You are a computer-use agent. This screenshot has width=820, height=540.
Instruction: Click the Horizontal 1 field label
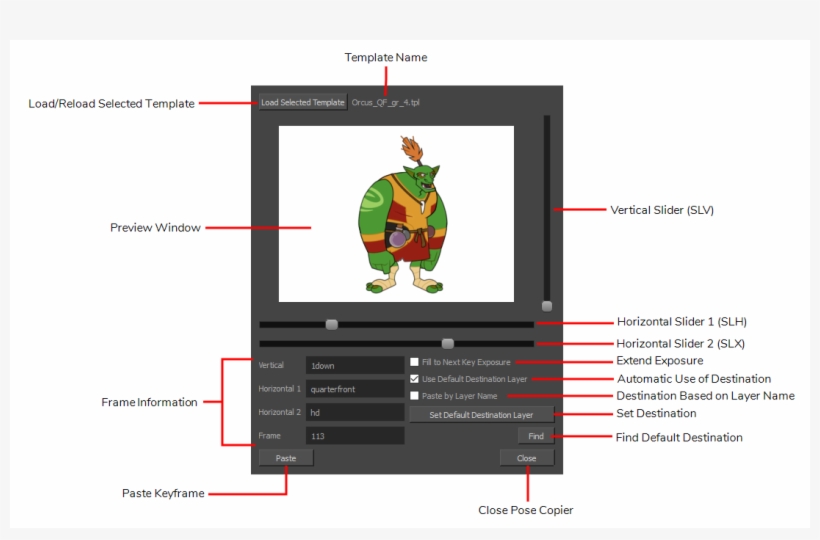(280, 388)
